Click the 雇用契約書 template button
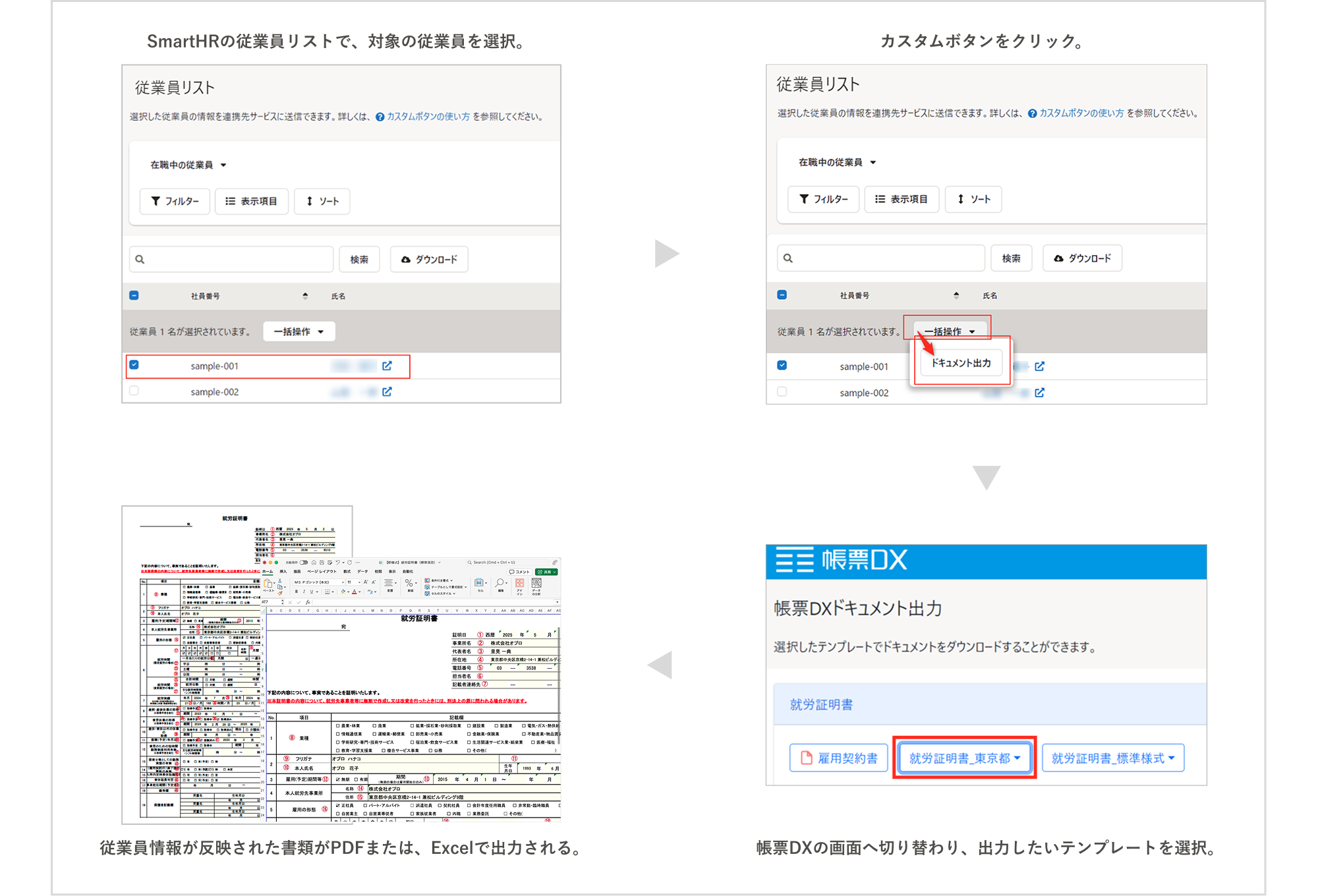The height and width of the screenshot is (896, 1318). (x=840, y=758)
